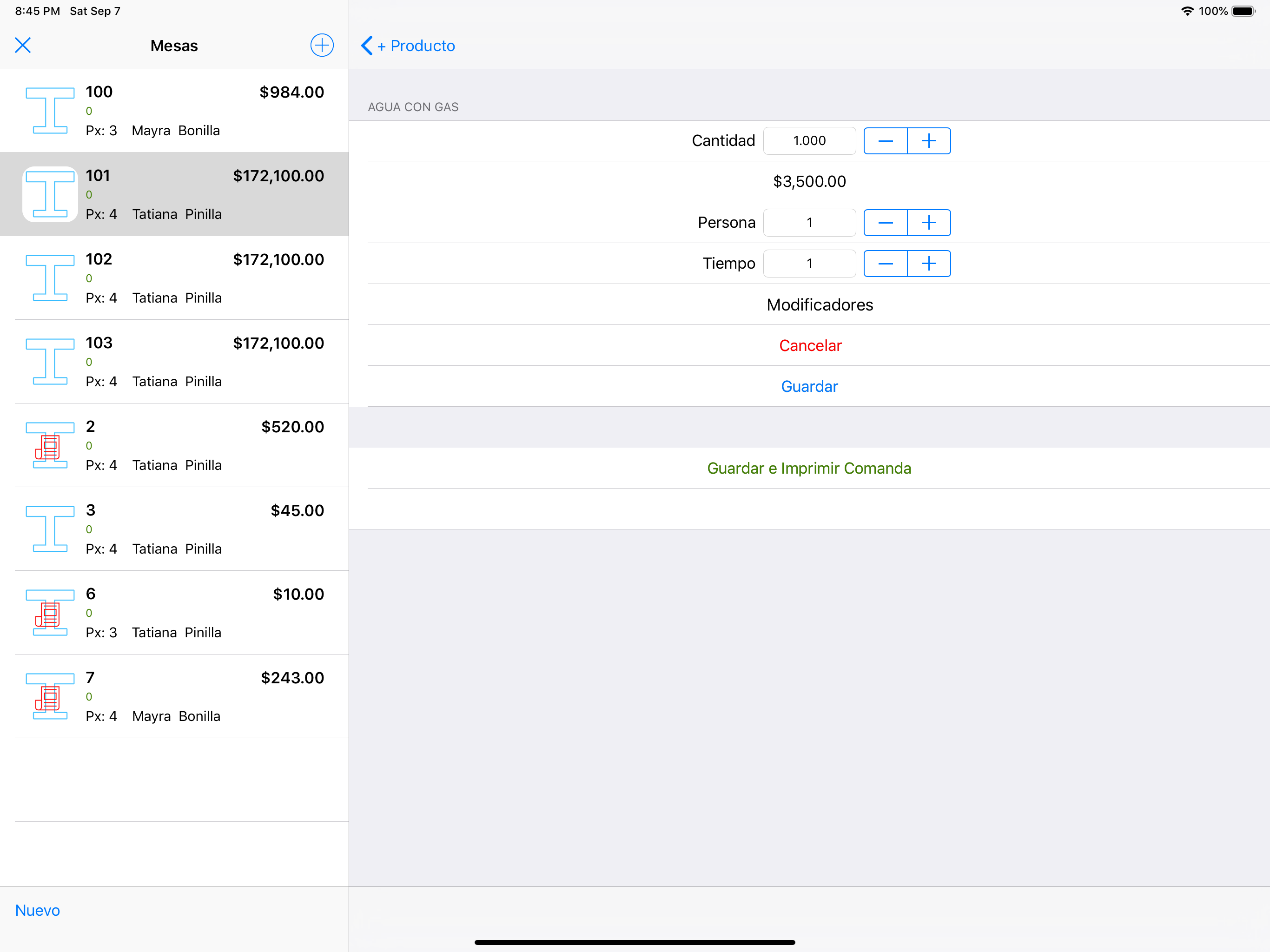Tap Tatiana Pinilla on mesa 103 row
Viewport: 1270px width, 952px height.
point(177,382)
